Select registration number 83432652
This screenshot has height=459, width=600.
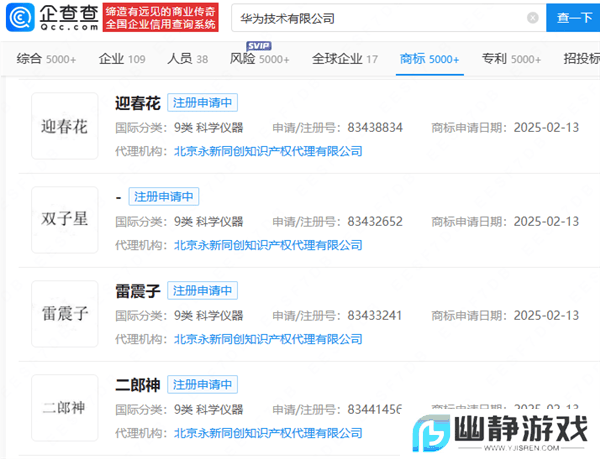pos(375,221)
